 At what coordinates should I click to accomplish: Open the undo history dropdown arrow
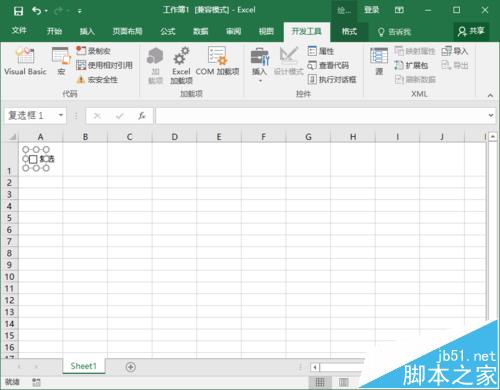point(46,11)
